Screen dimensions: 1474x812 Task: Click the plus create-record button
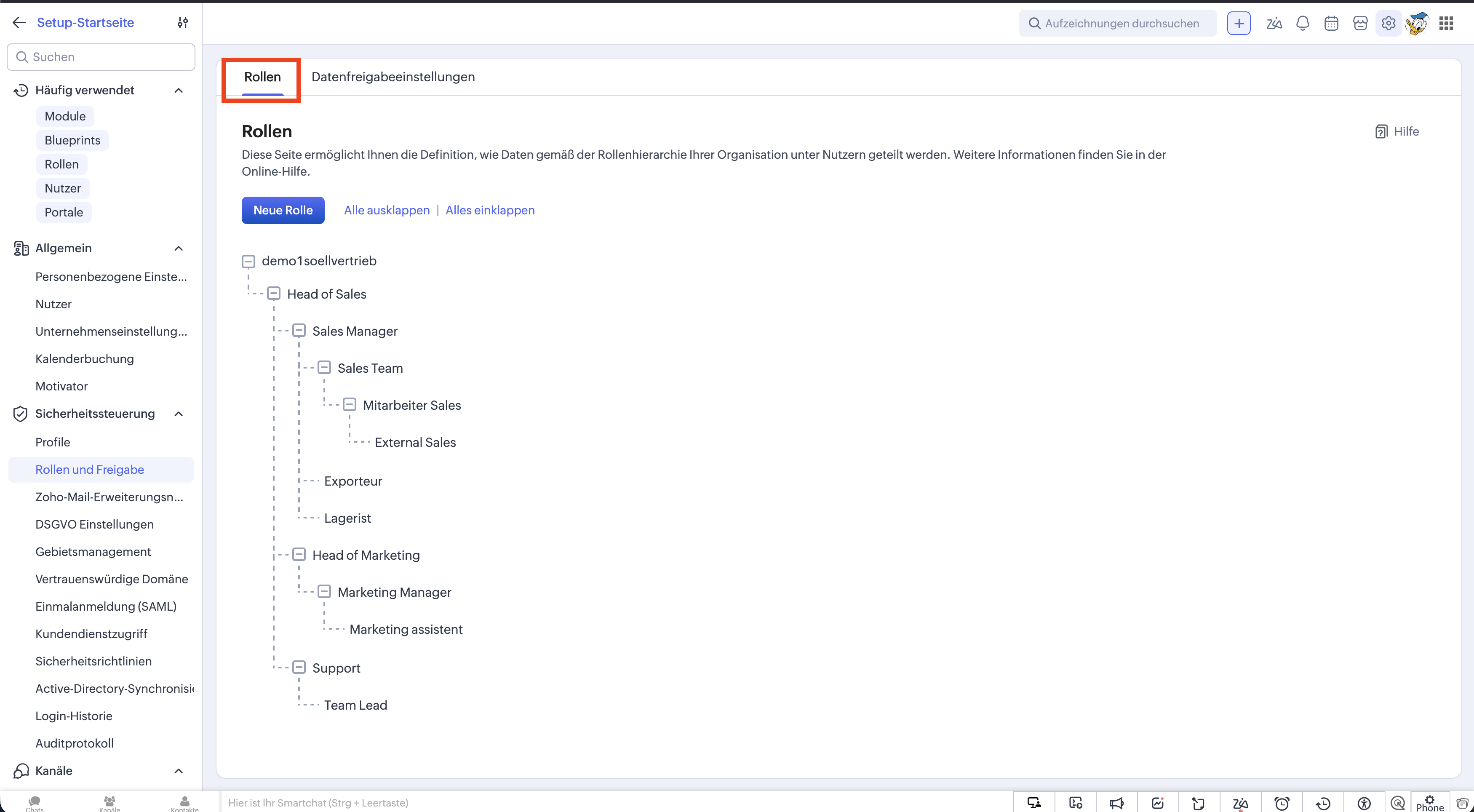(x=1238, y=23)
